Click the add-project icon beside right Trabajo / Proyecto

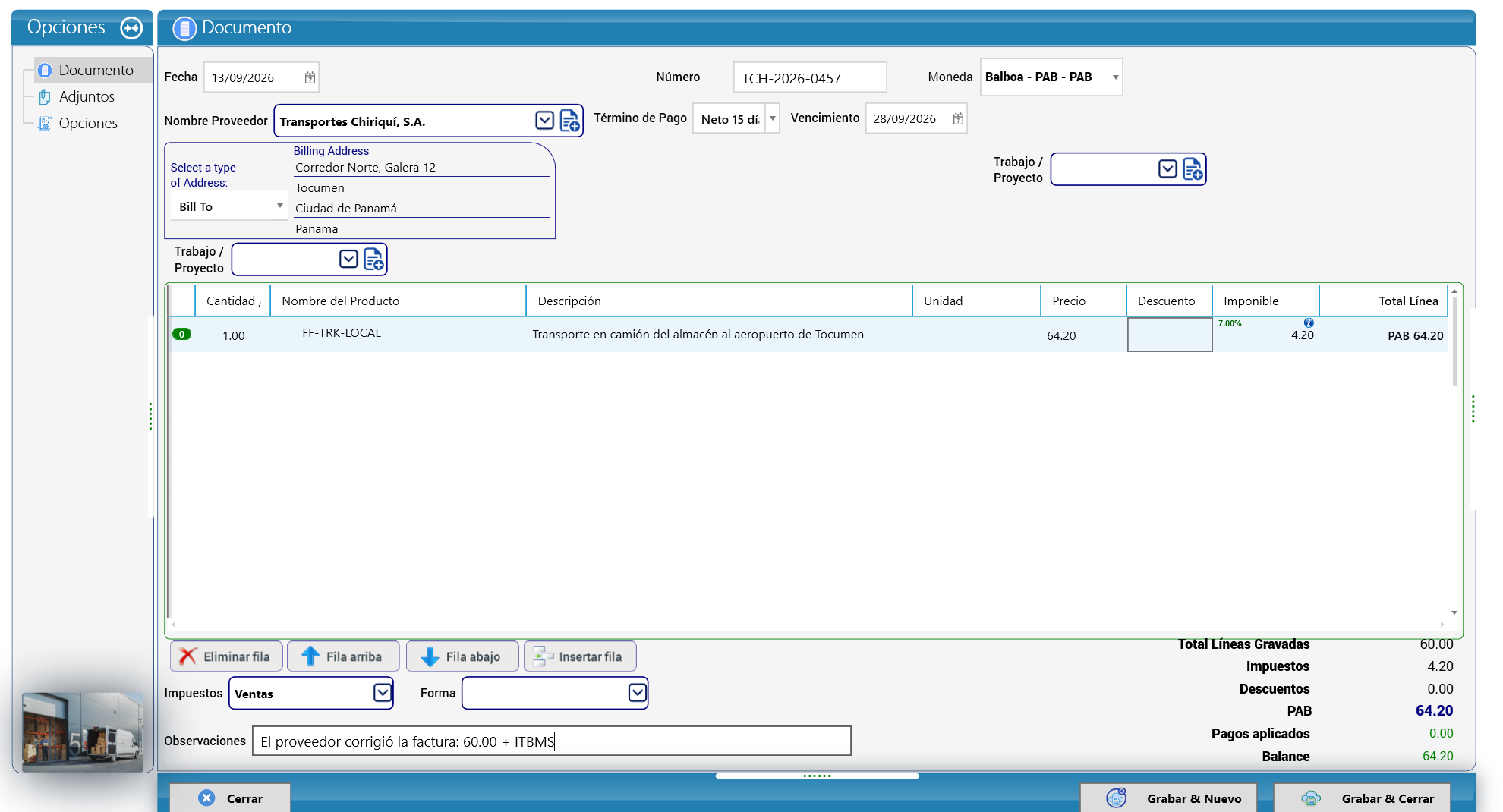pyautogui.click(x=1193, y=169)
